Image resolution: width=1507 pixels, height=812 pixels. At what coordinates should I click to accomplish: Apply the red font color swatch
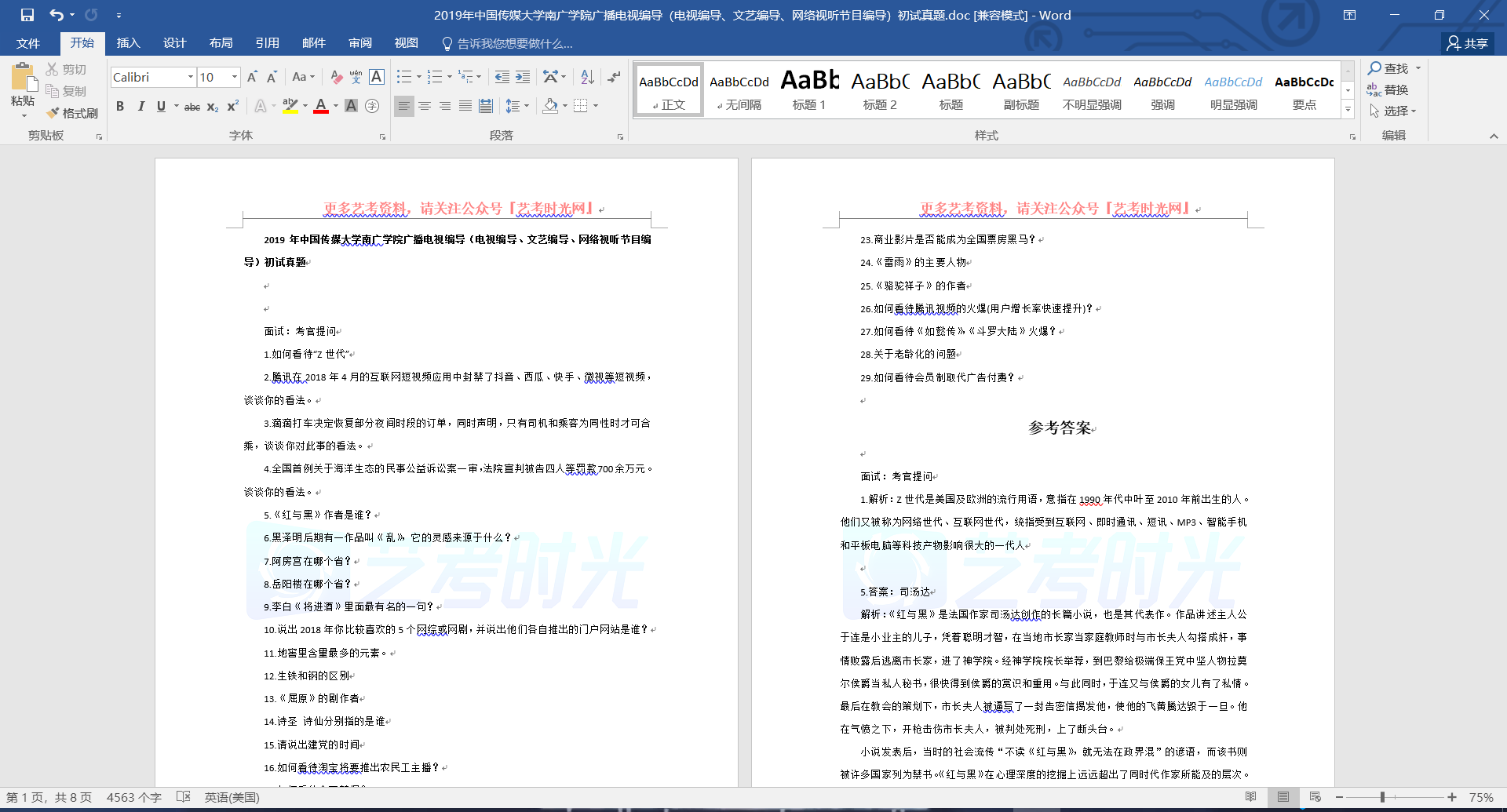coord(321,107)
